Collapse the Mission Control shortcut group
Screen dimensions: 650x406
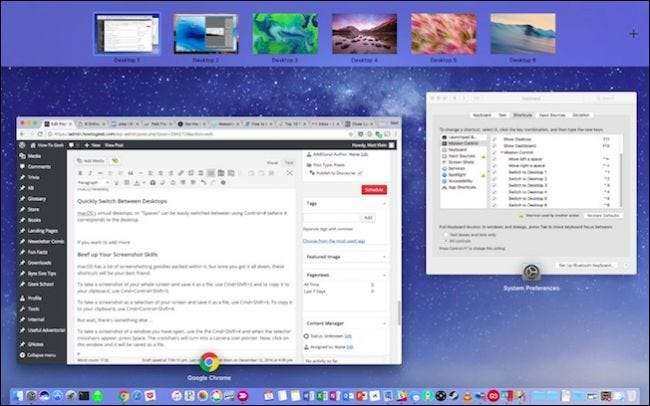pyautogui.click(x=502, y=153)
